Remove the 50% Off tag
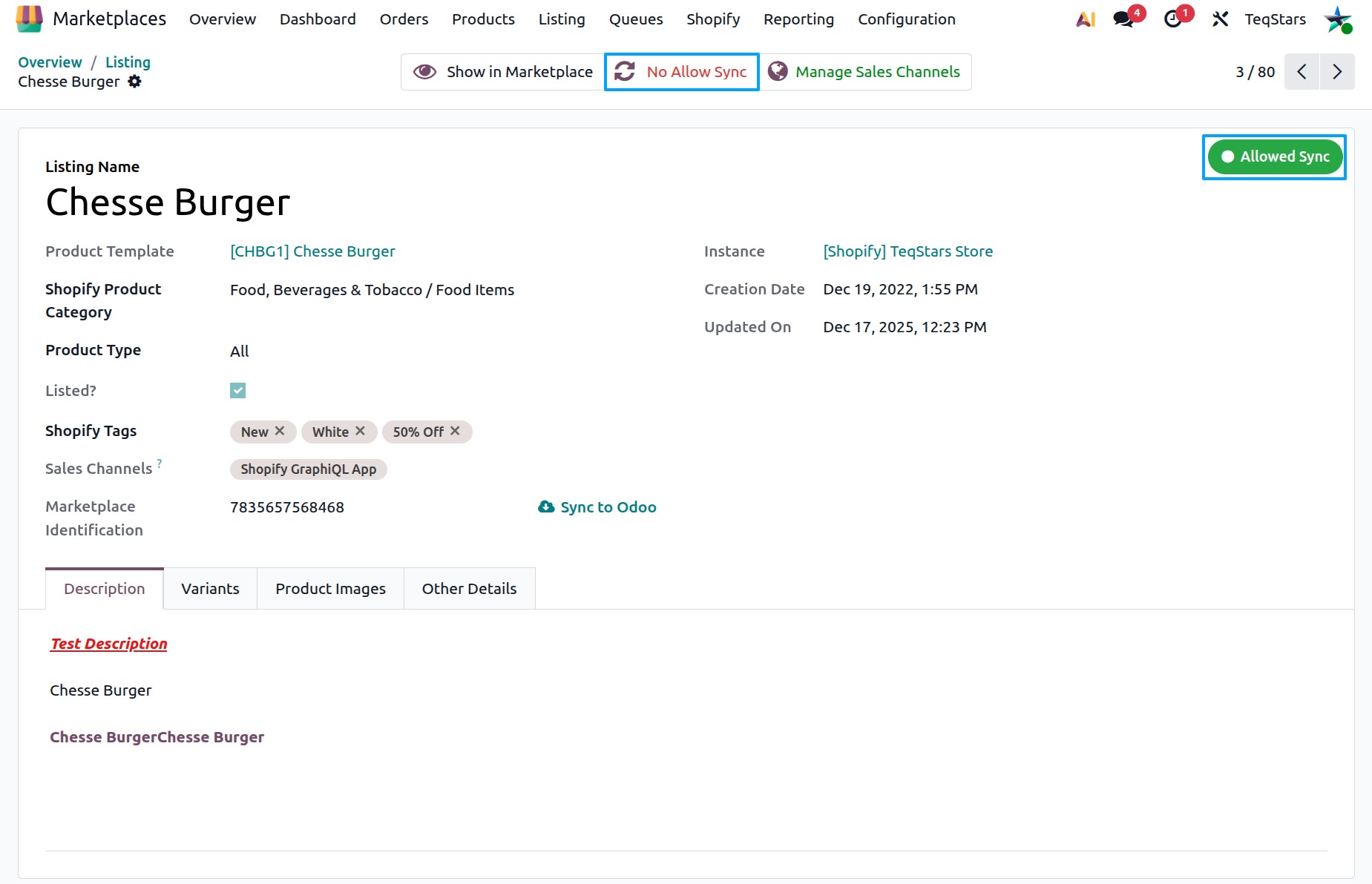 tap(455, 431)
